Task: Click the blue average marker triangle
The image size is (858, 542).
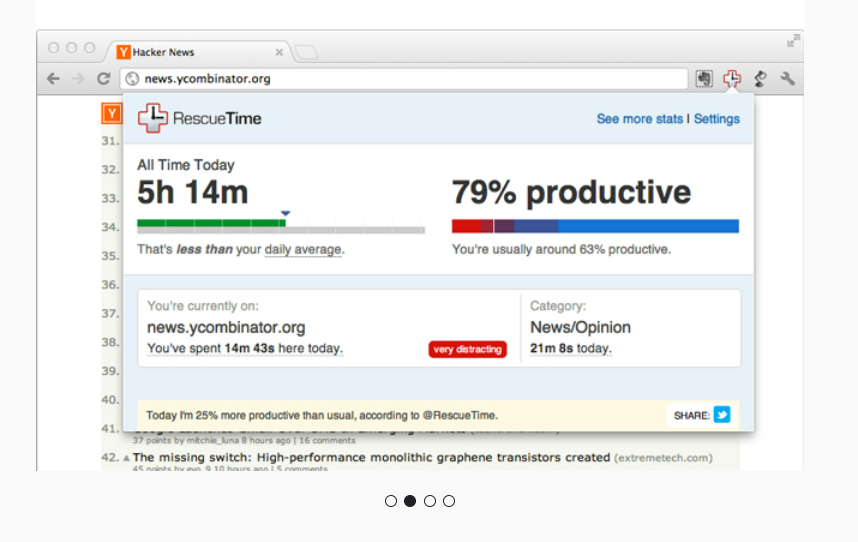Action: (285, 213)
